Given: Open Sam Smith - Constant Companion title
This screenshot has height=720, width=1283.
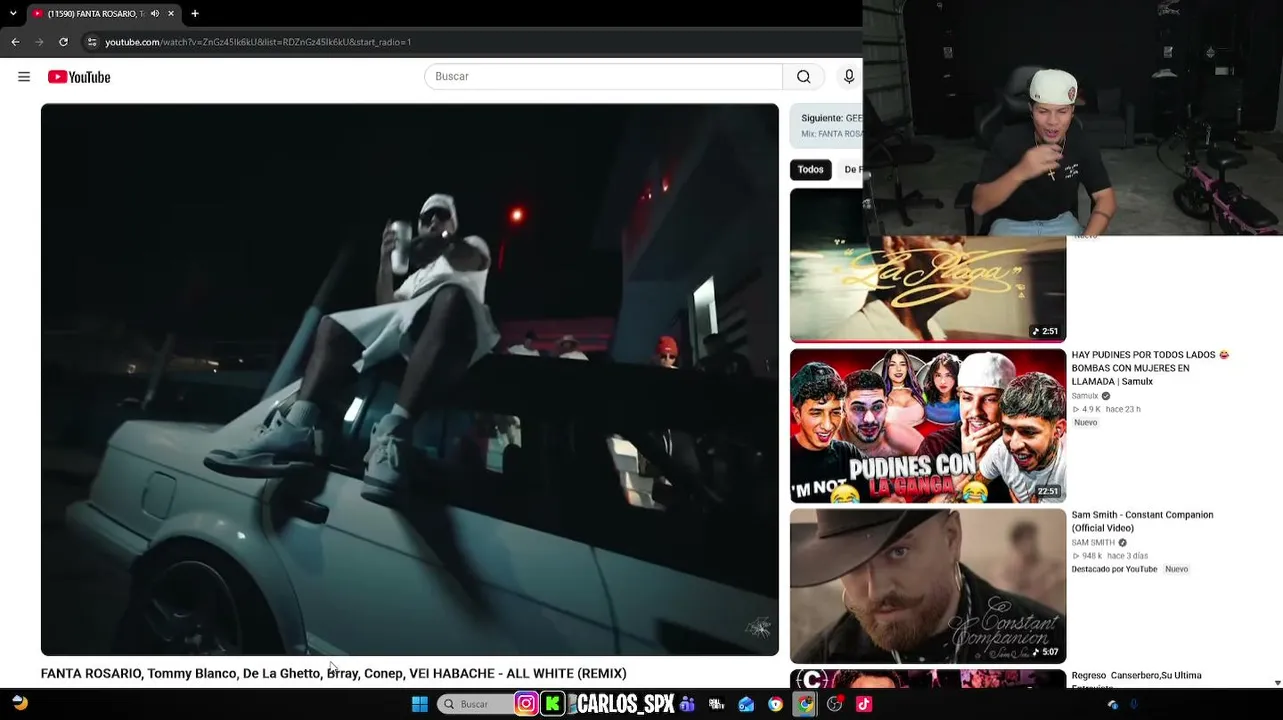Looking at the screenshot, I should 1142,521.
